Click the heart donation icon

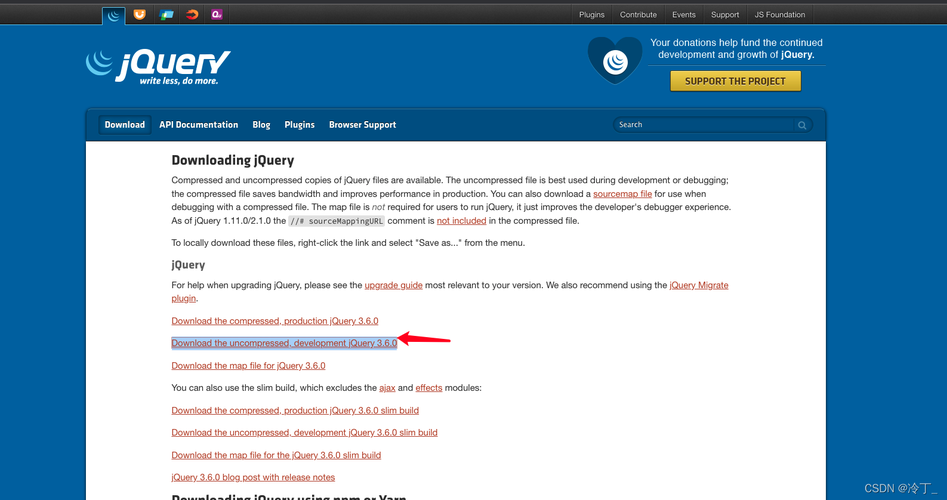pos(615,60)
